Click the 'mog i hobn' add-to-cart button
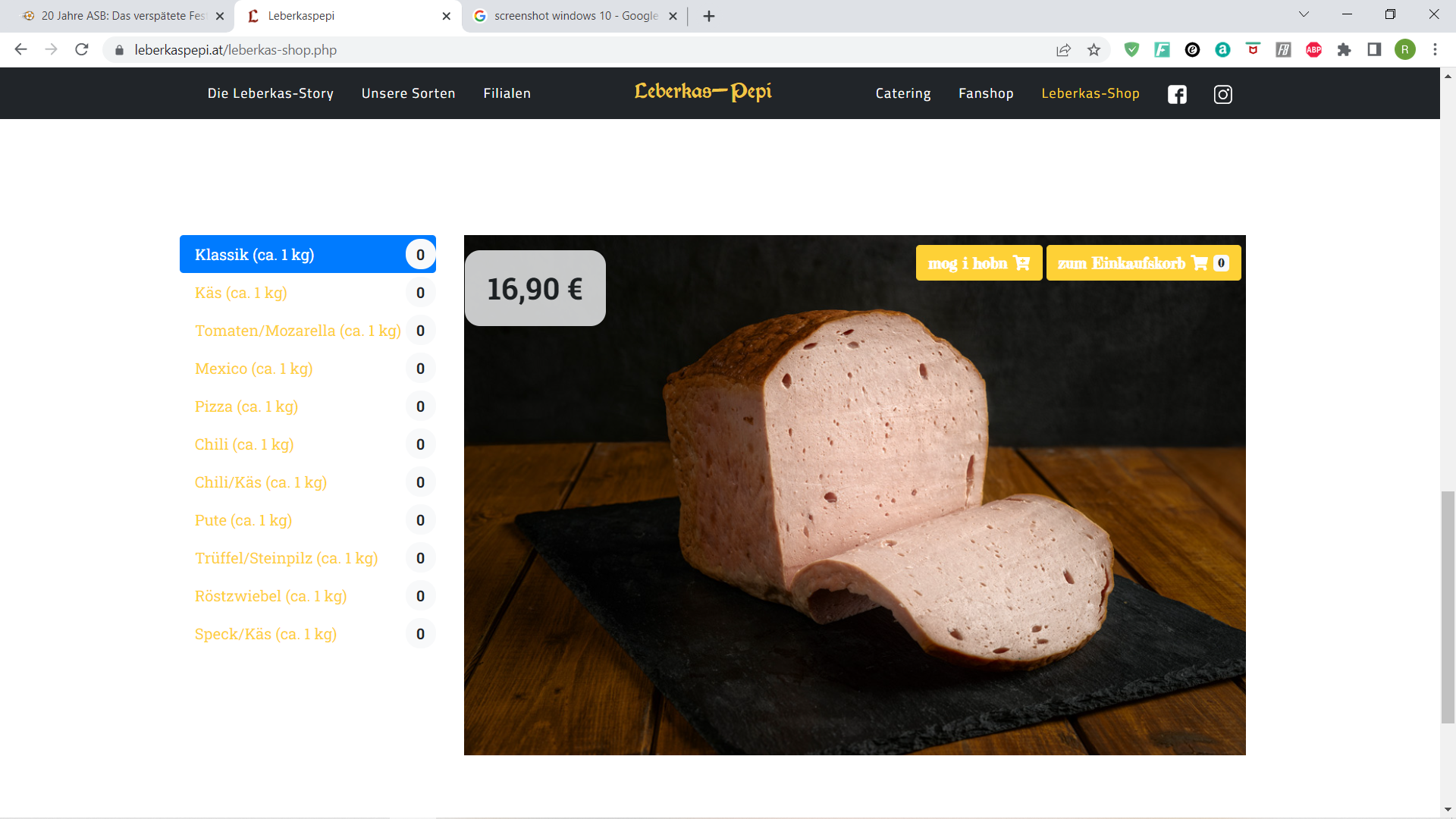This screenshot has height=819, width=1456. tap(979, 263)
